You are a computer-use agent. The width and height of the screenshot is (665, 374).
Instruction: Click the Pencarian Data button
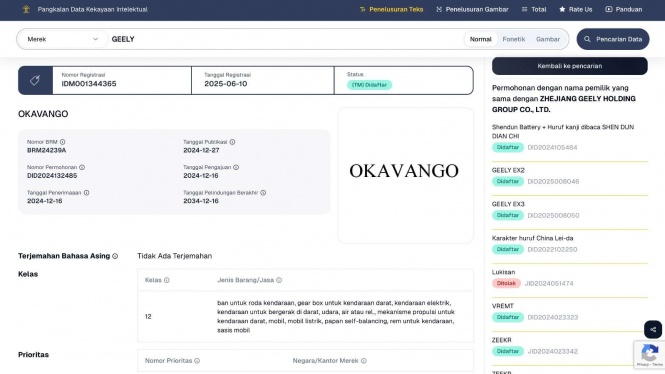(x=612, y=39)
